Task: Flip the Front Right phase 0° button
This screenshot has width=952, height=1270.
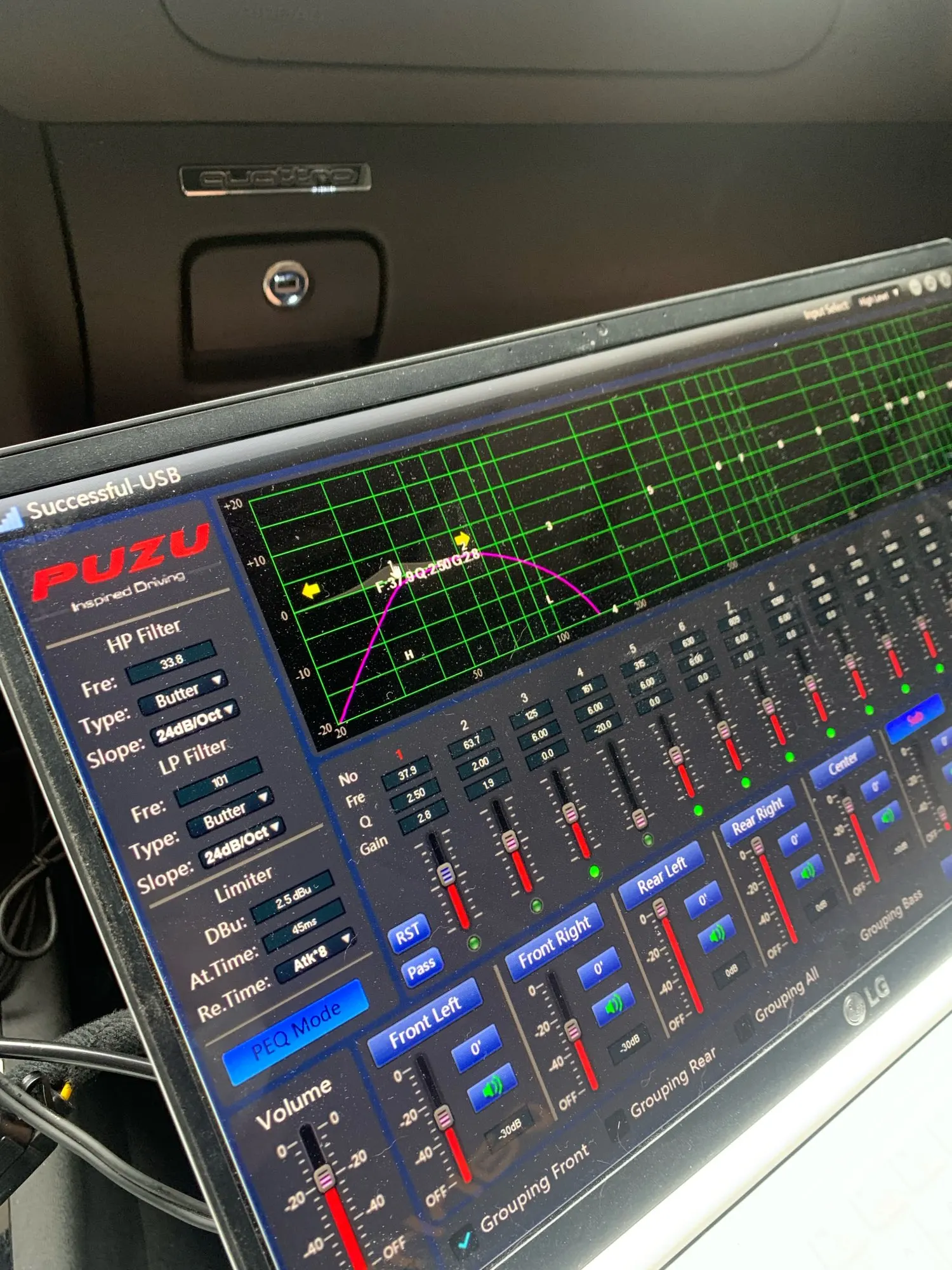Action: 598,968
